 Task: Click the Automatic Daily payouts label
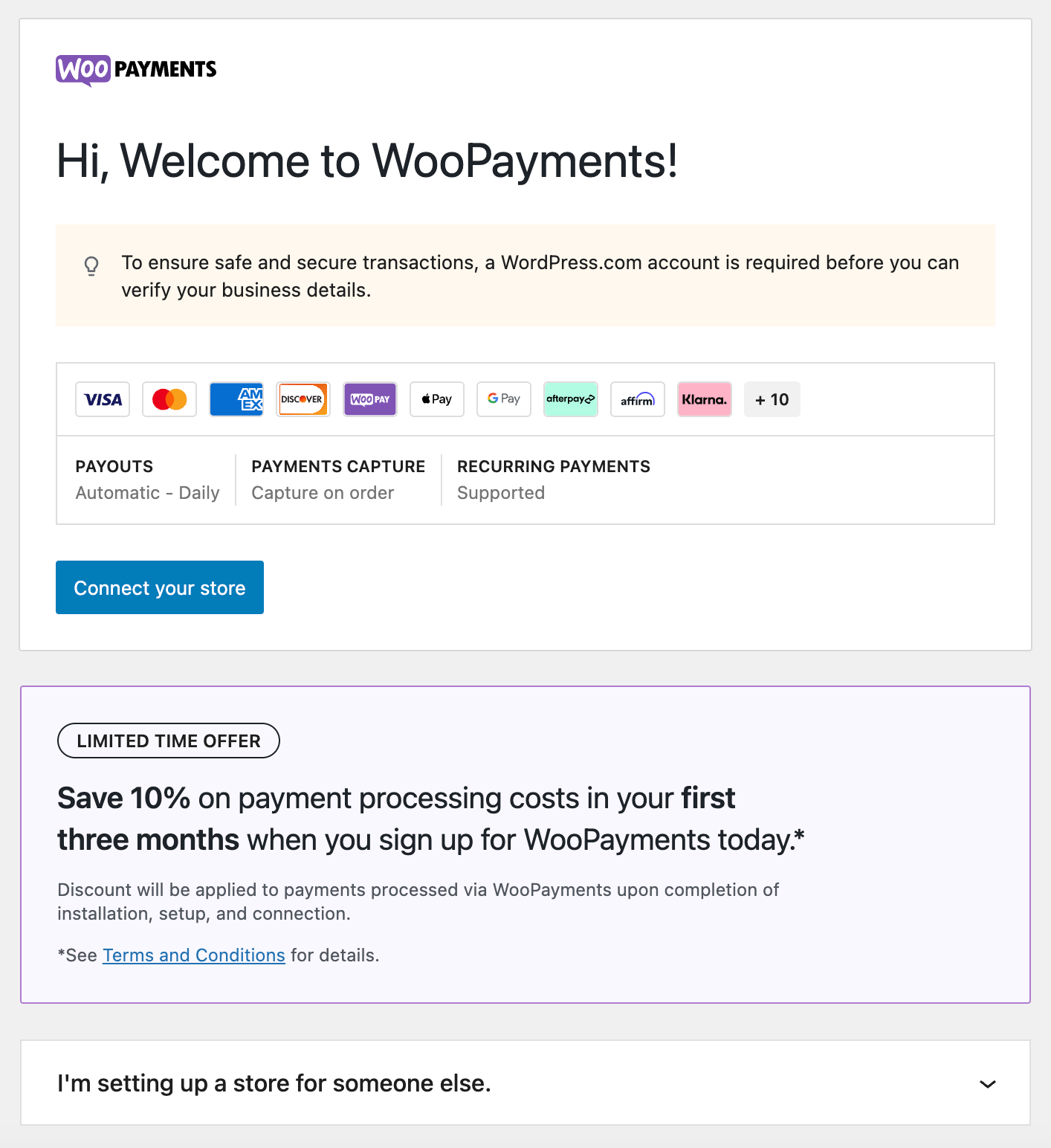(x=146, y=492)
